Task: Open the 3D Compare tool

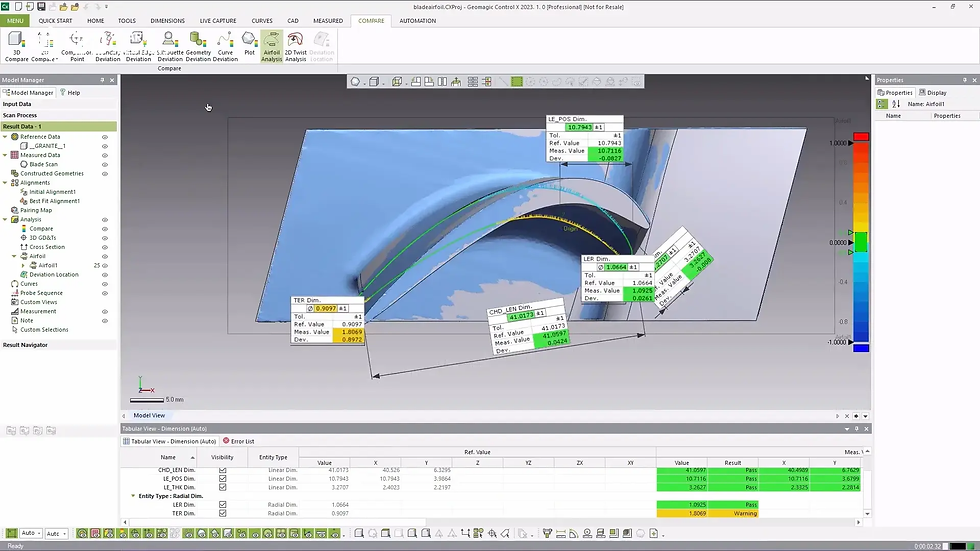Action: pos(16,46)
